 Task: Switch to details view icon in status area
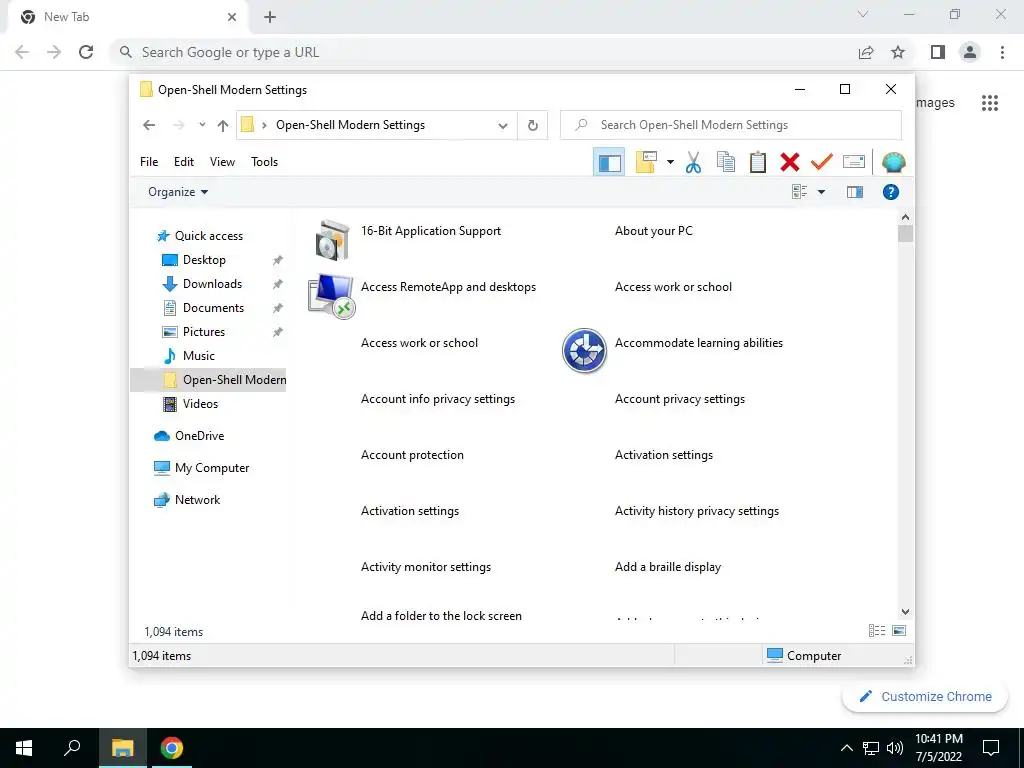[877, 630]
